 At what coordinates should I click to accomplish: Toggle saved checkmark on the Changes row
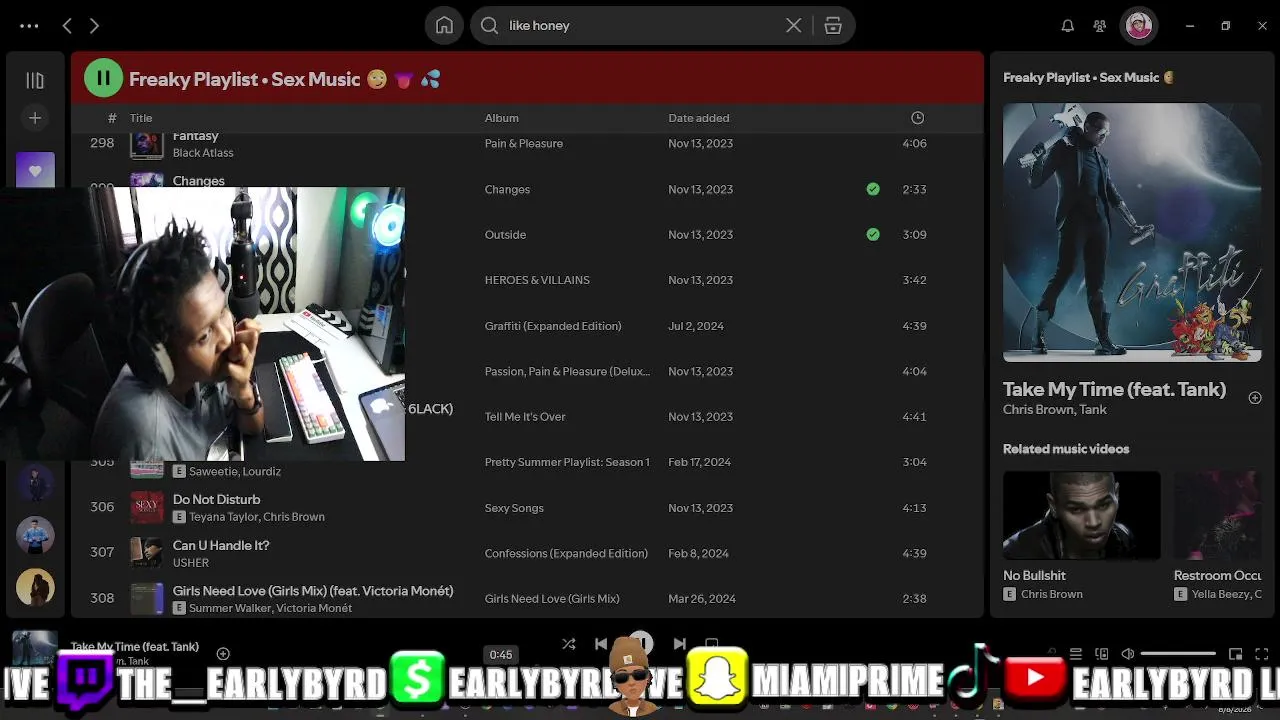pyautogui.click(x=873, y=189)
